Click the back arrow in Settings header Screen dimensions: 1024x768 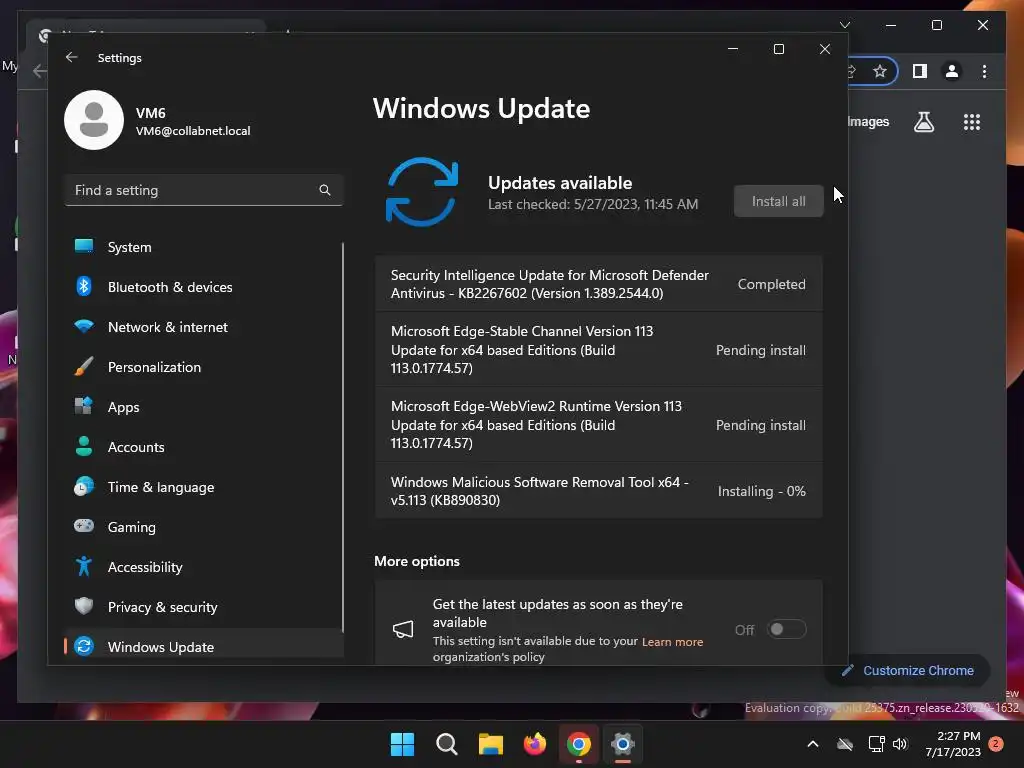[x=72, y=57]
